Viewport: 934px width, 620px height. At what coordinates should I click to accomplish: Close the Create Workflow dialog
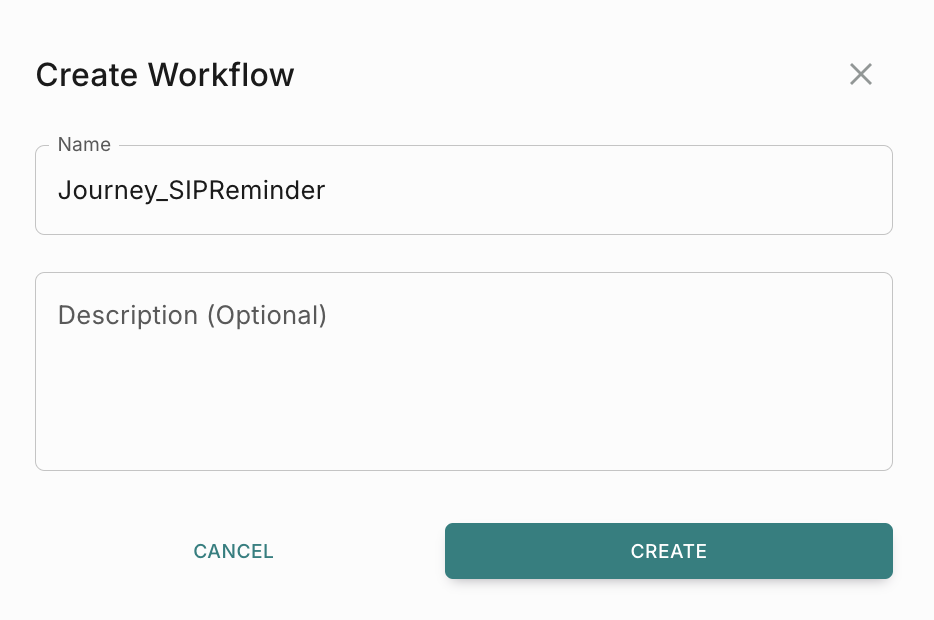(861, 74)
